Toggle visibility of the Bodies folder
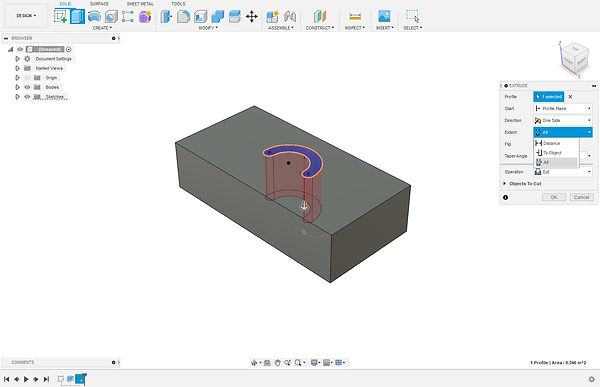Viewport: 600px width, 387px height. tap(27, 87)
